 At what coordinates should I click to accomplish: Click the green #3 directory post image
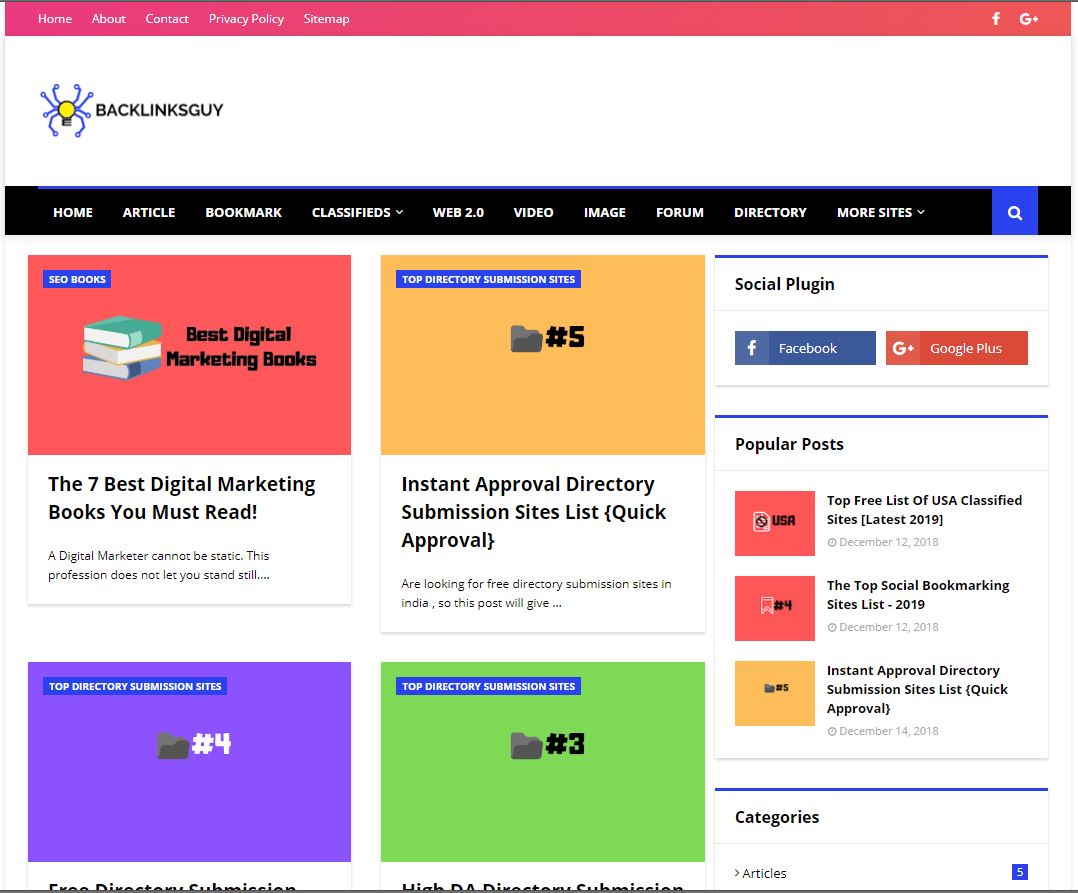point(542,762)
